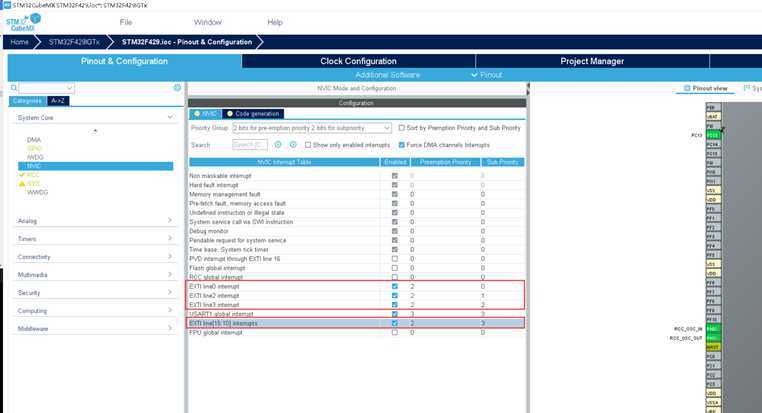Image resolution: width=762 pixels, height=413 pixels.
Task: Click the NRST pin on chip
Action: tap(713, 347)
